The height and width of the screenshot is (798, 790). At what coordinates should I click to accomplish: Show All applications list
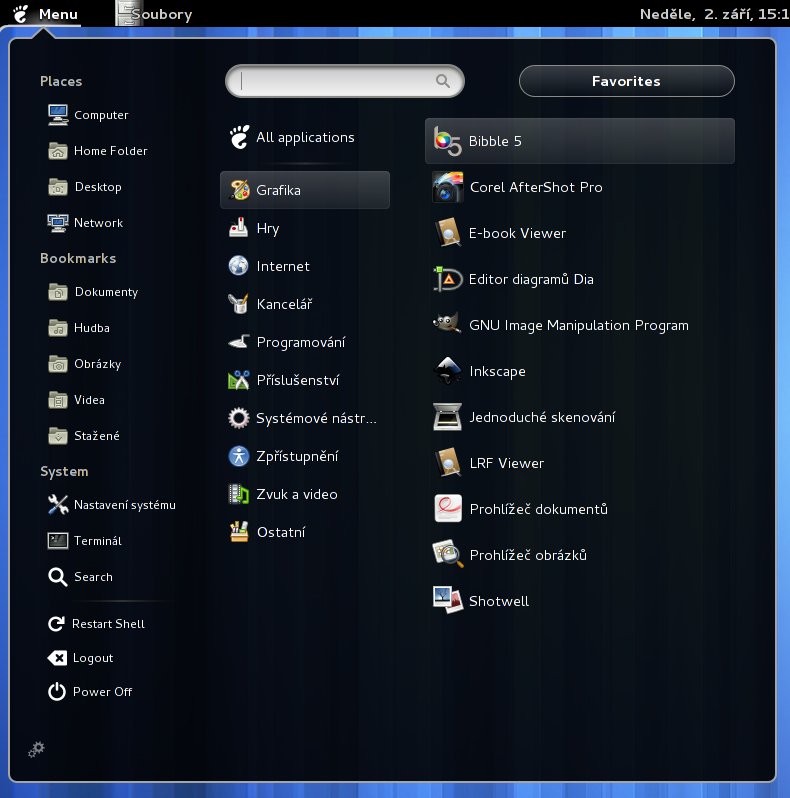304,138
